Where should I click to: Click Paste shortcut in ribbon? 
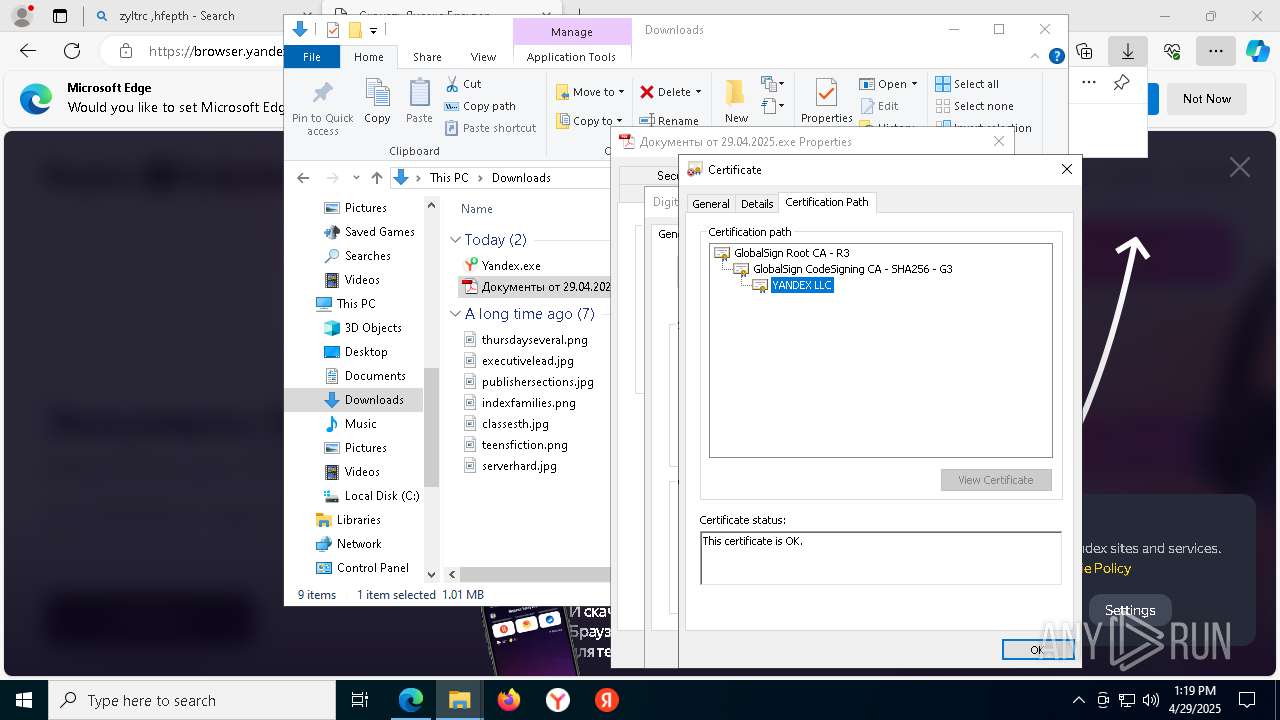[490, 128]
